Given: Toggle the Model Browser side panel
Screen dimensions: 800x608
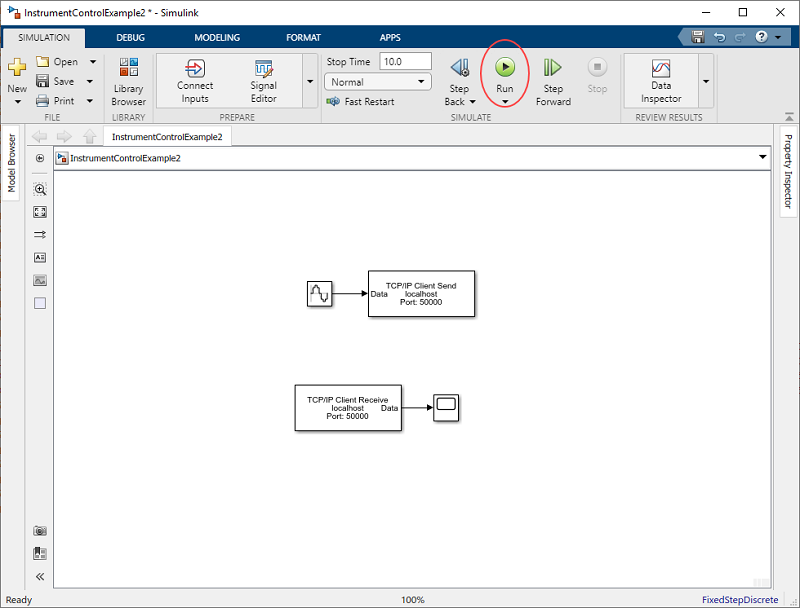Looking at the screenshot, I should (12, 163).
